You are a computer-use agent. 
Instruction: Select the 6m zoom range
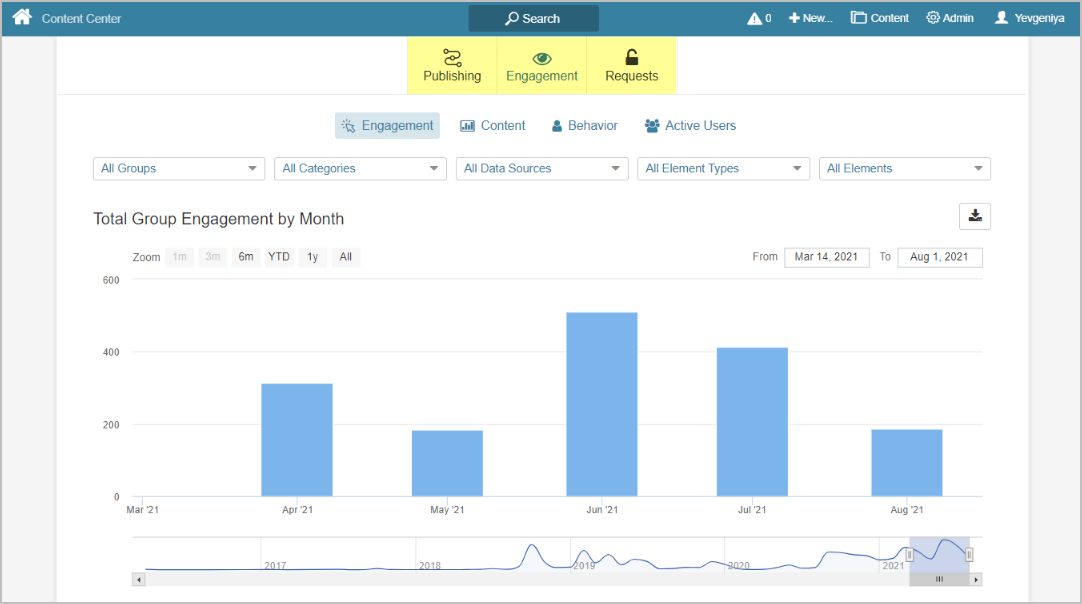246,257
